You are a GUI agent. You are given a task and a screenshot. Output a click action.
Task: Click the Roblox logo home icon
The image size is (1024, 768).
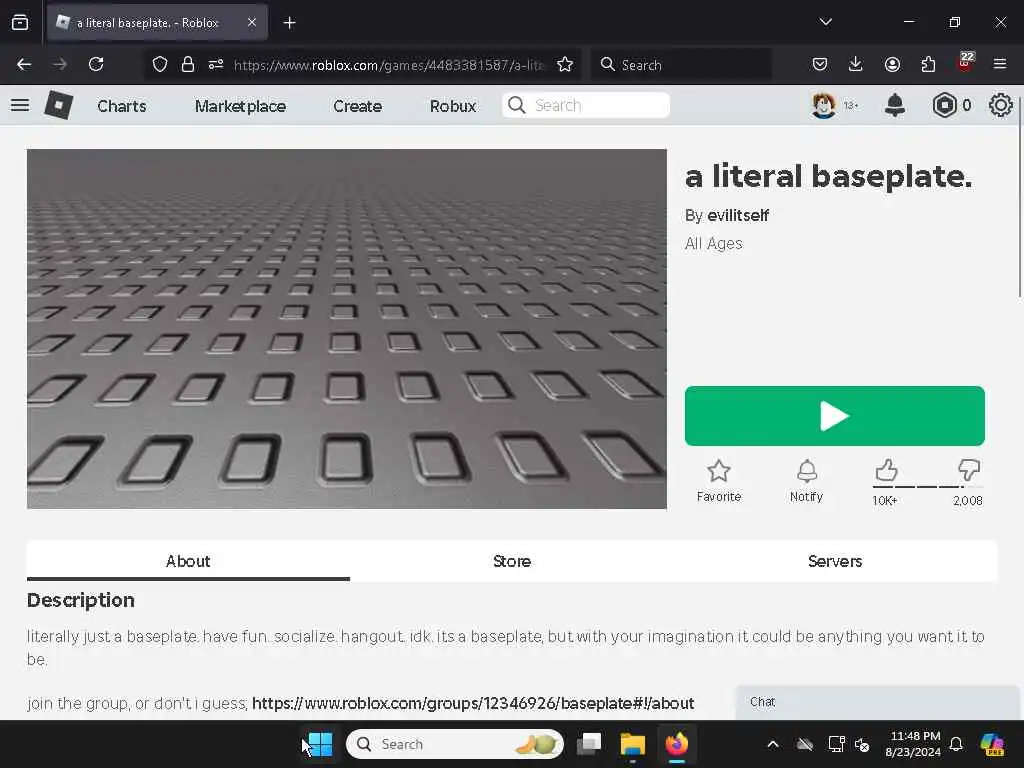click(x=58, y=105)
